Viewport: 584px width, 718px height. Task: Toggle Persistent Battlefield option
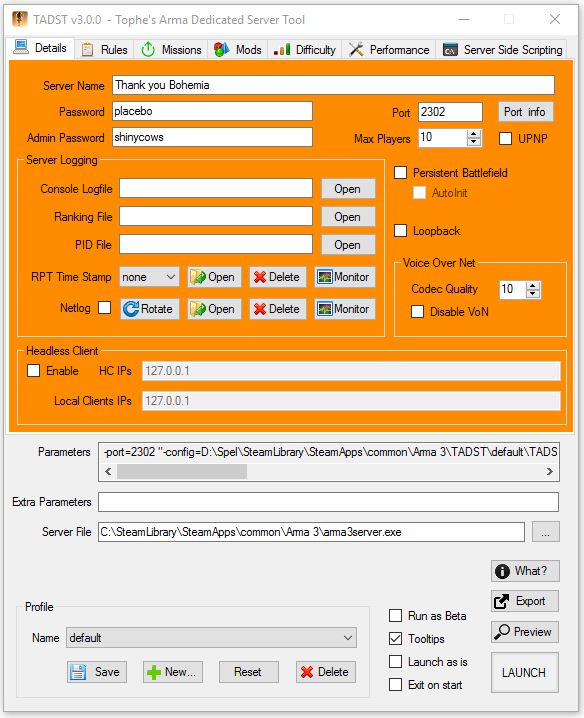click(x=401, y=173)
